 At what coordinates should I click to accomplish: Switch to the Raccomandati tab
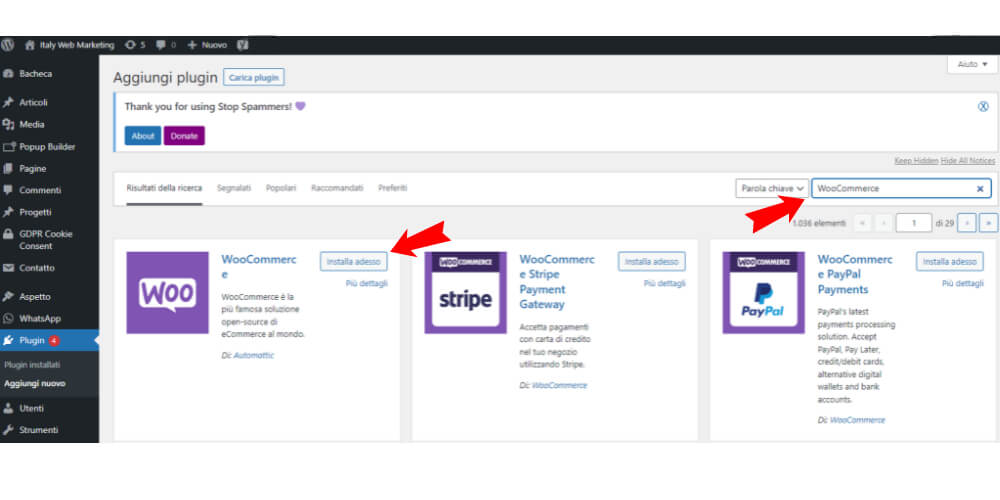337,188
